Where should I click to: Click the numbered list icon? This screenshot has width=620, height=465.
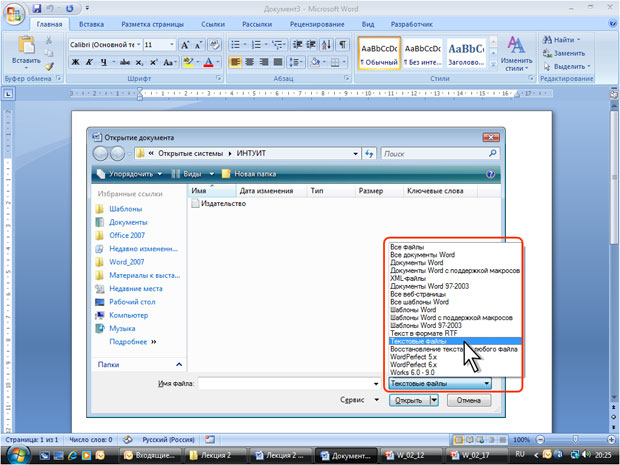click(256, 45)
